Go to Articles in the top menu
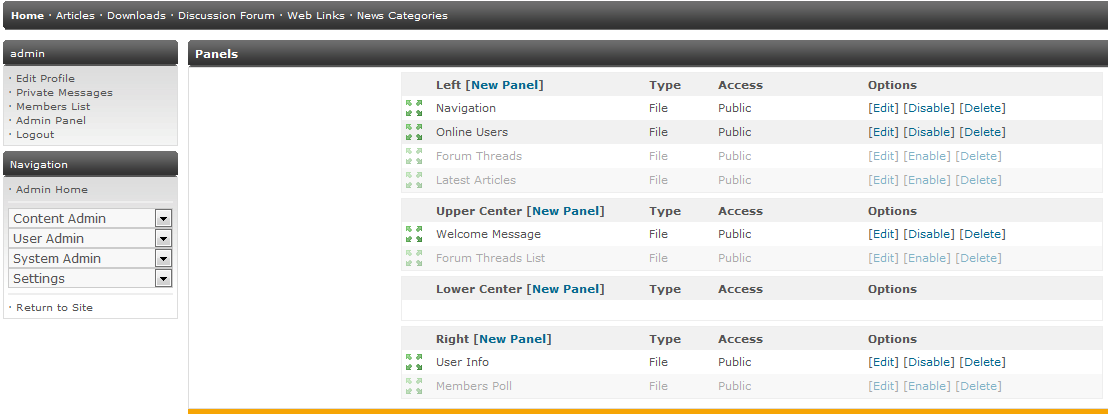 point(75,16)
